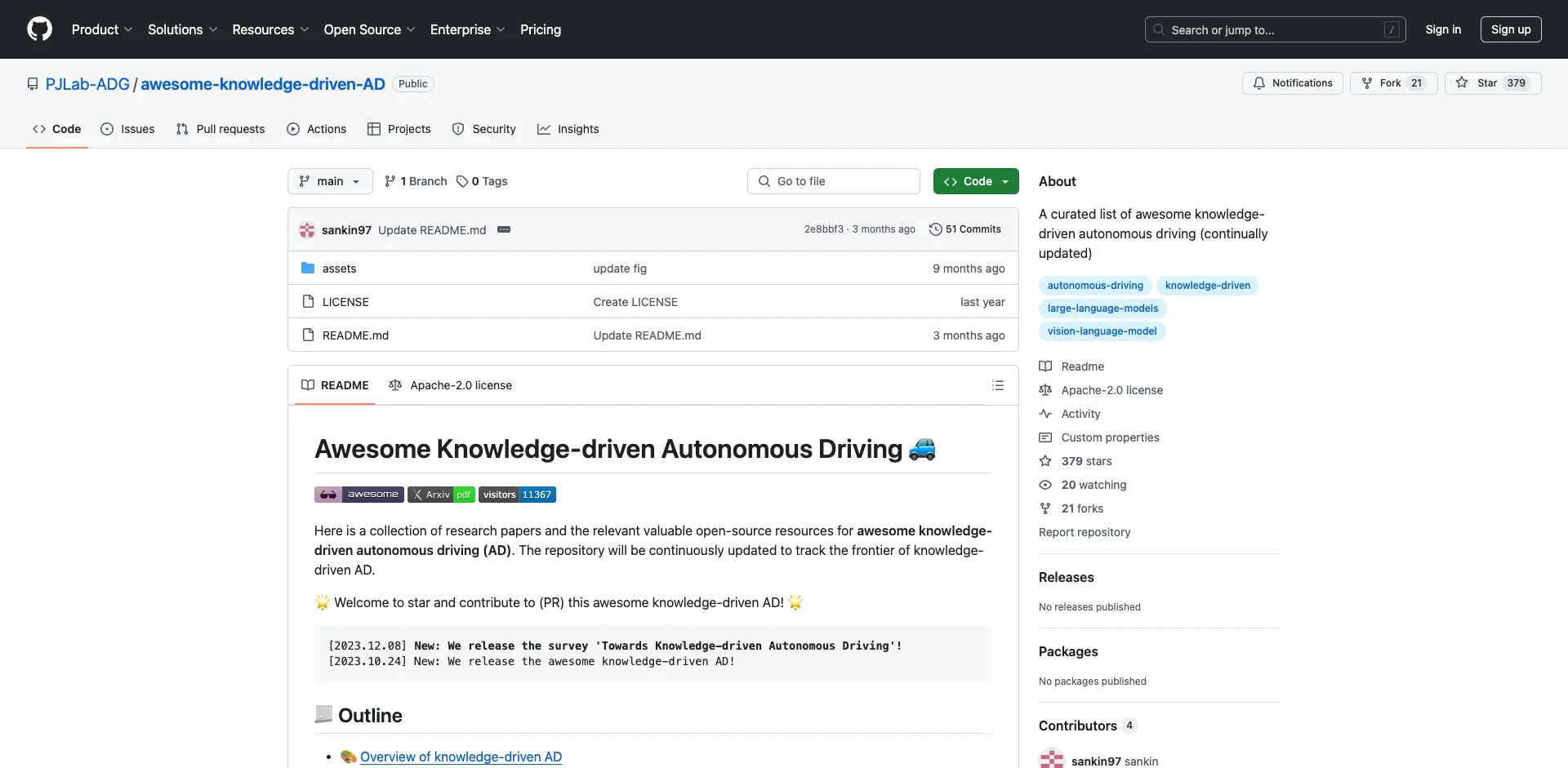This screenshot has width=1568, height=768.
Task: Click the assets folder icon
Action: click(x=308, y=268)
